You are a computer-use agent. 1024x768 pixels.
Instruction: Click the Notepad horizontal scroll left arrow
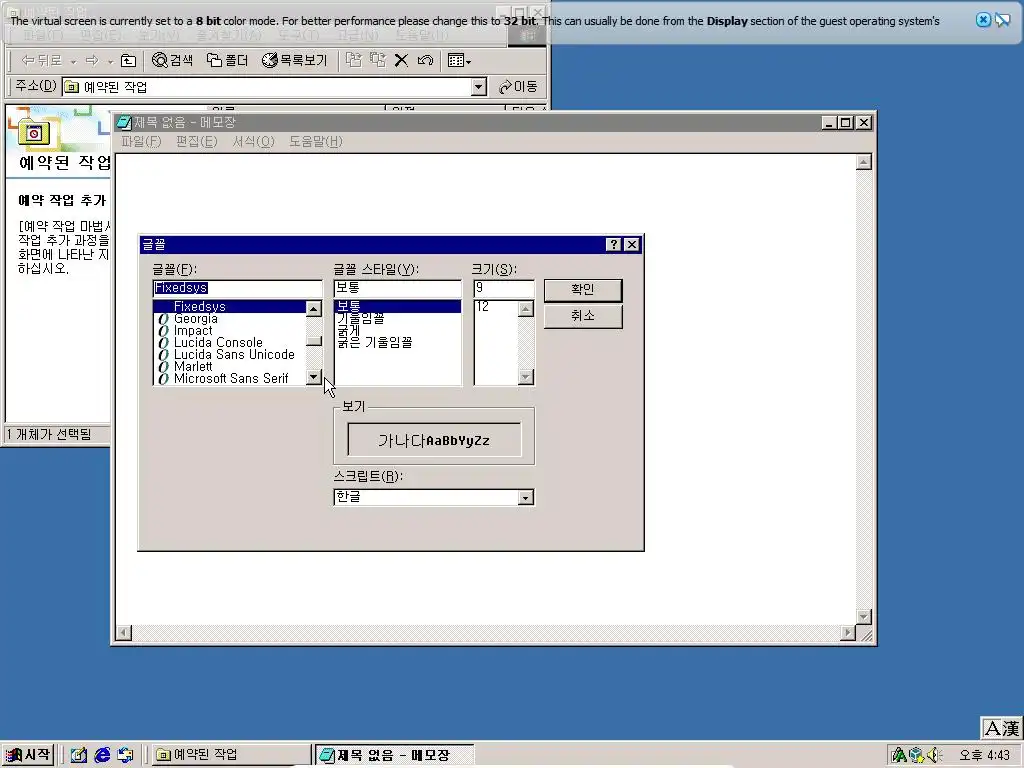coord(123,633)
